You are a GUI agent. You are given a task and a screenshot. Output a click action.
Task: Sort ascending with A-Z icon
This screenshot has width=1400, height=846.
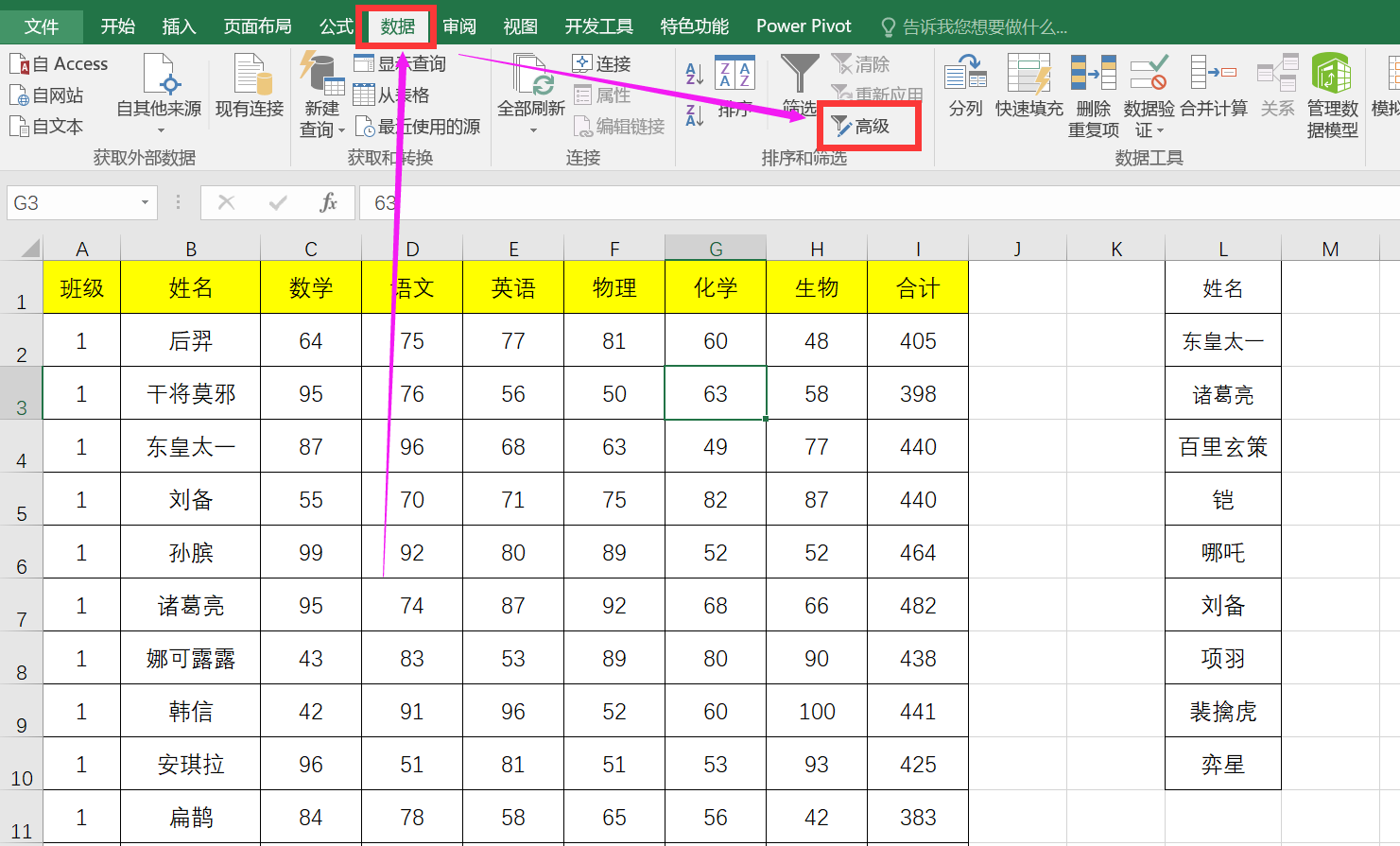[695, 74]
